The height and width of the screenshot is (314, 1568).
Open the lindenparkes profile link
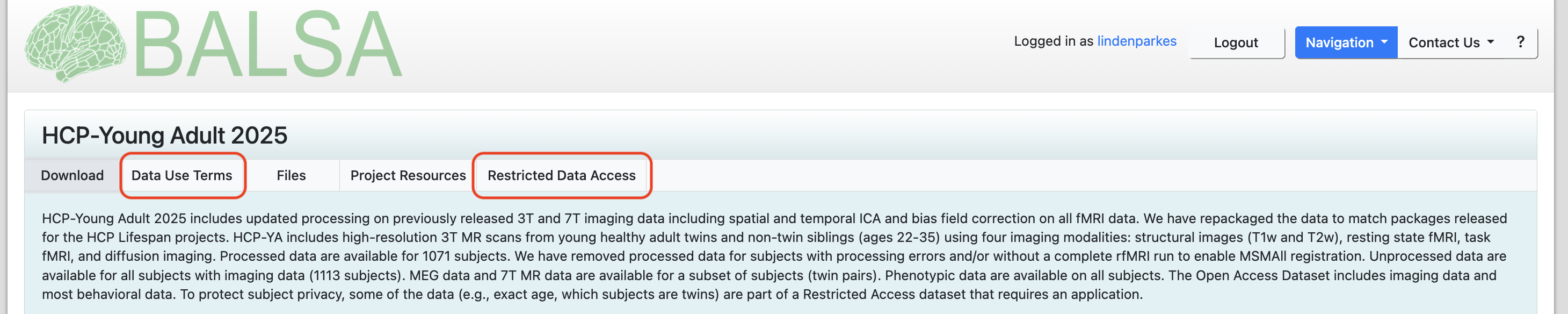pyautogui.click(x=1136, y=41)
